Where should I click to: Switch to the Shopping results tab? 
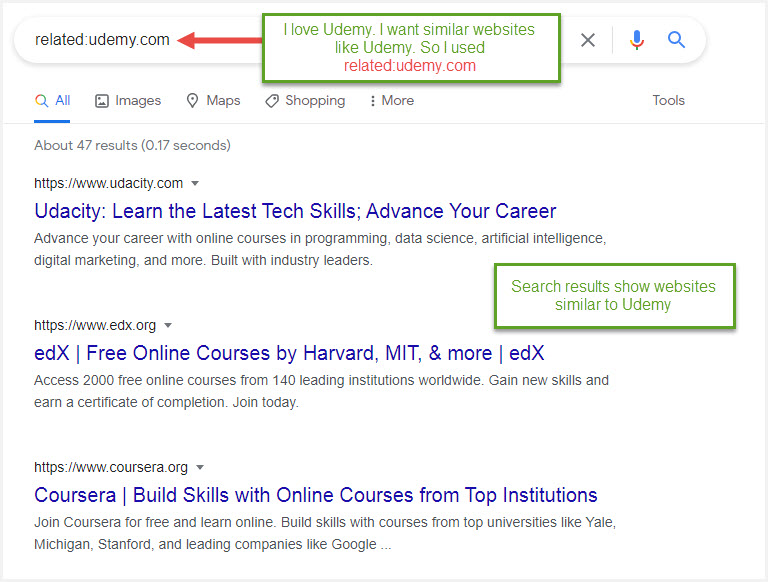coord(314,101)
